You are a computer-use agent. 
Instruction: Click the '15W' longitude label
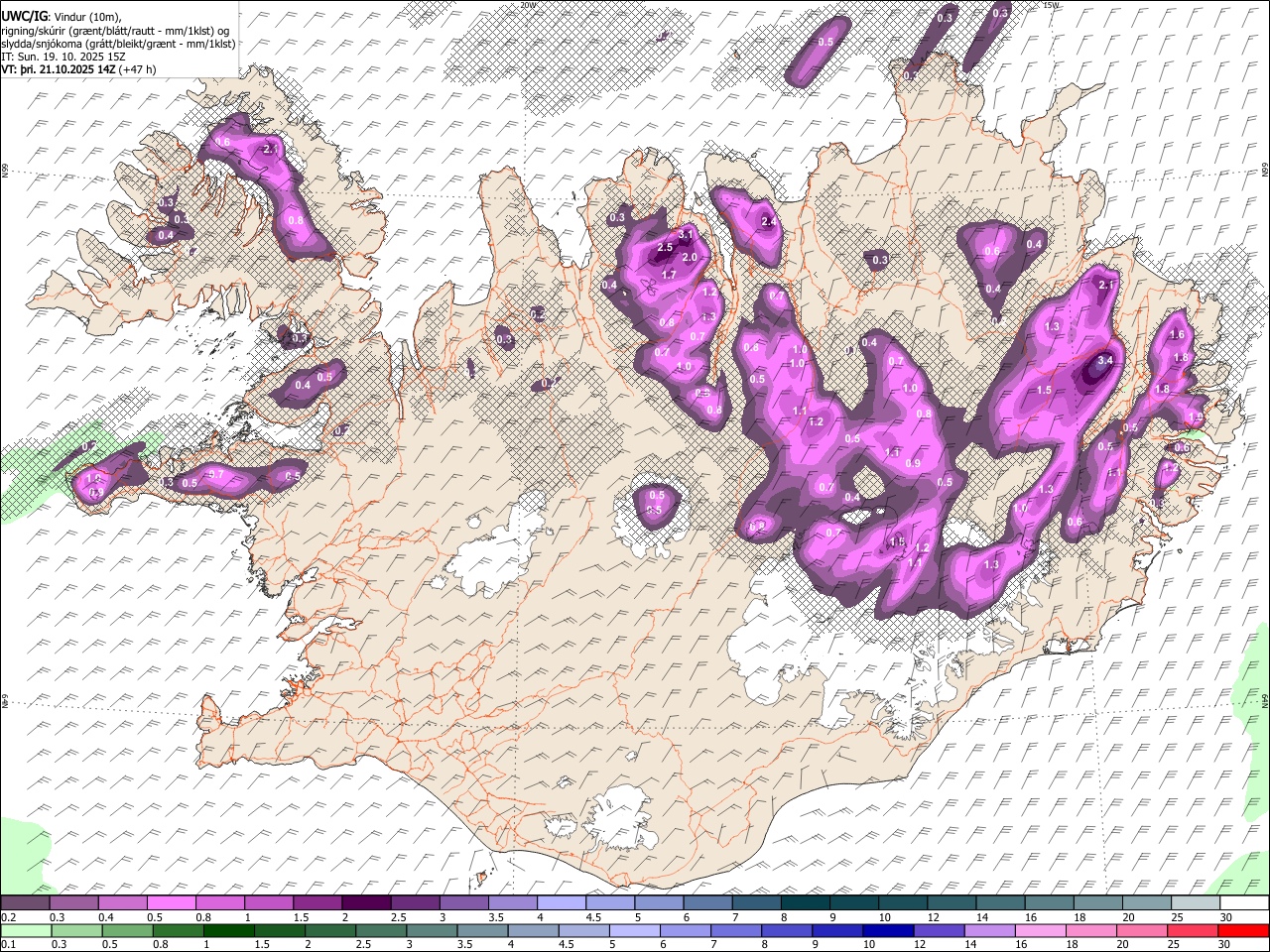(x=1050, y=5)
